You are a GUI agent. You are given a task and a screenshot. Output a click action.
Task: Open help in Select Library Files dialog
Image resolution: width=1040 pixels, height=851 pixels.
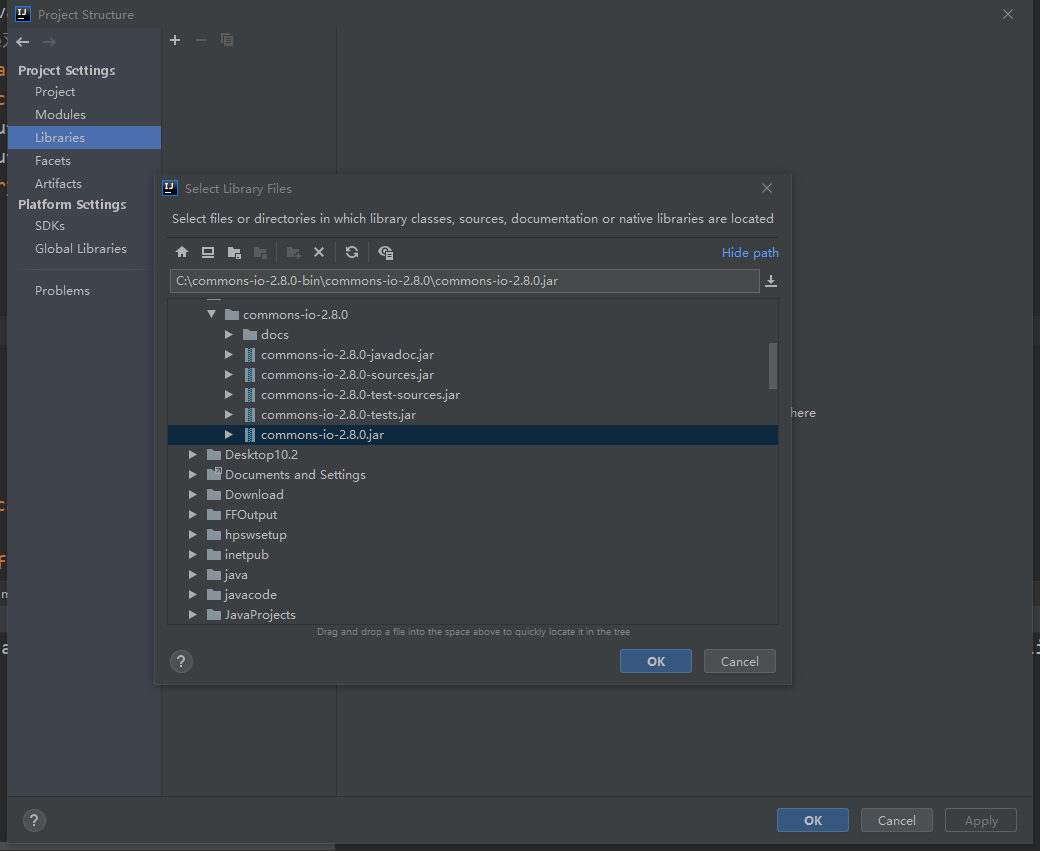coord(181,661)
